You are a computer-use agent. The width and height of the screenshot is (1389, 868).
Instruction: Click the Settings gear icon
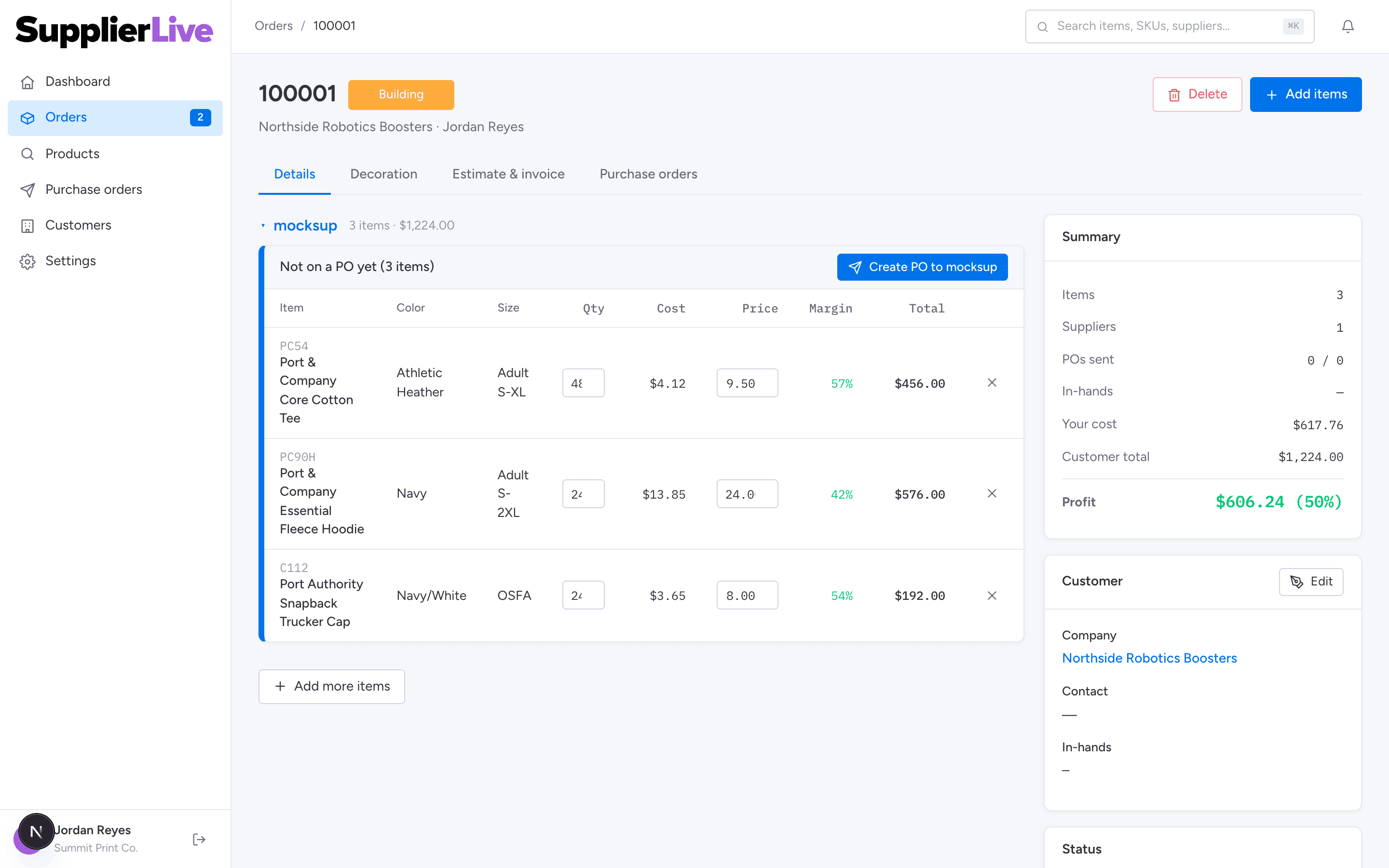[27, 261]
